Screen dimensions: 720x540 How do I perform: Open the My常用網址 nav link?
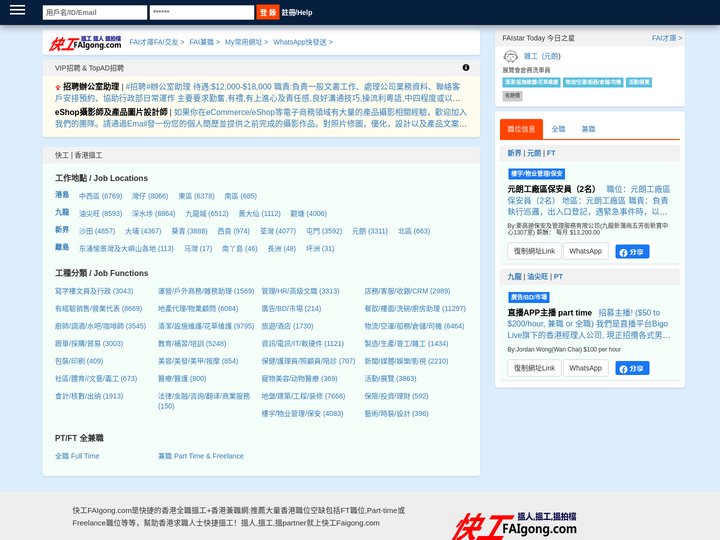[x=246, y=42]
